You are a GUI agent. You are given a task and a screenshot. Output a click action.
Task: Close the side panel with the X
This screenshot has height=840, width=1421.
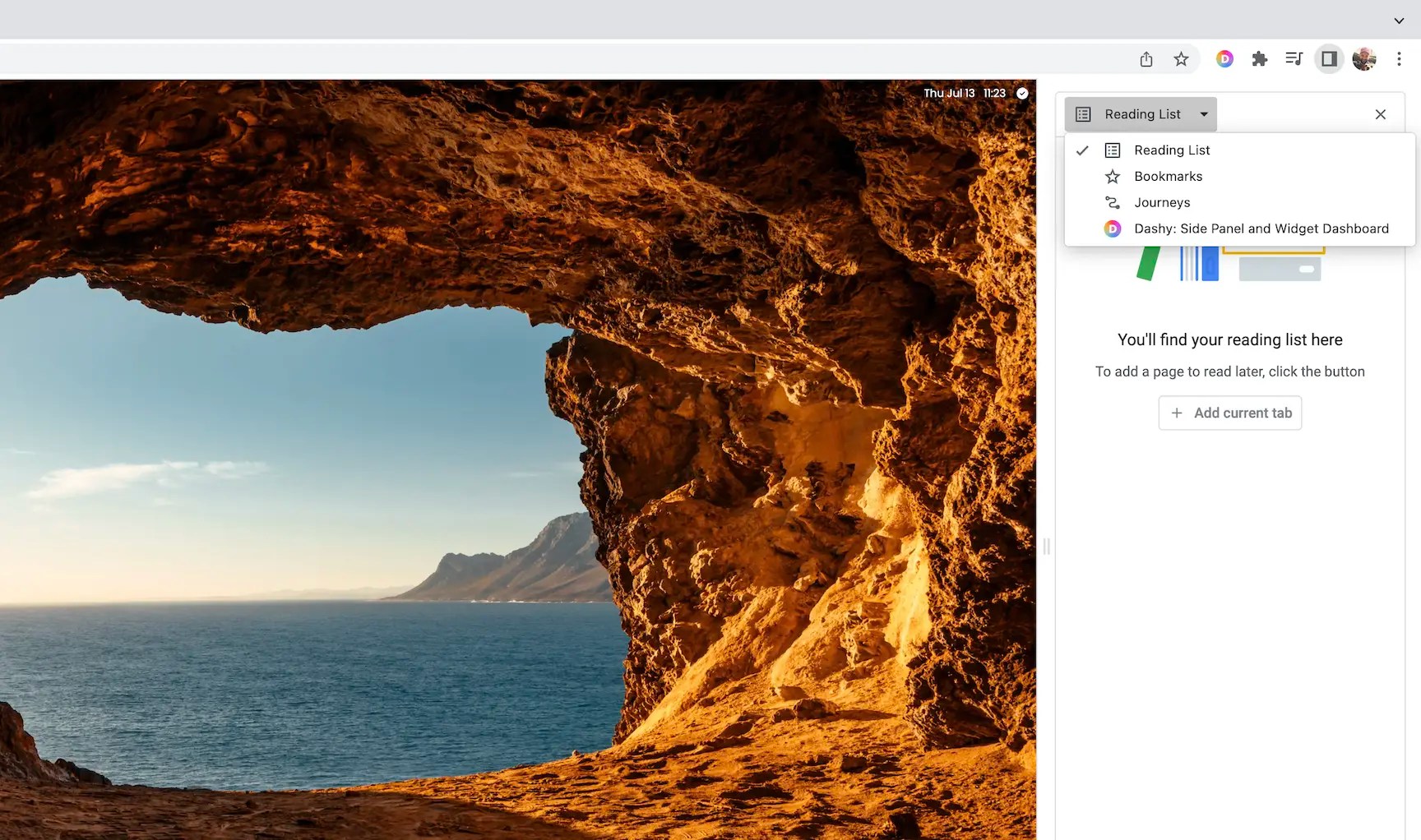[x=1381, y=114]
